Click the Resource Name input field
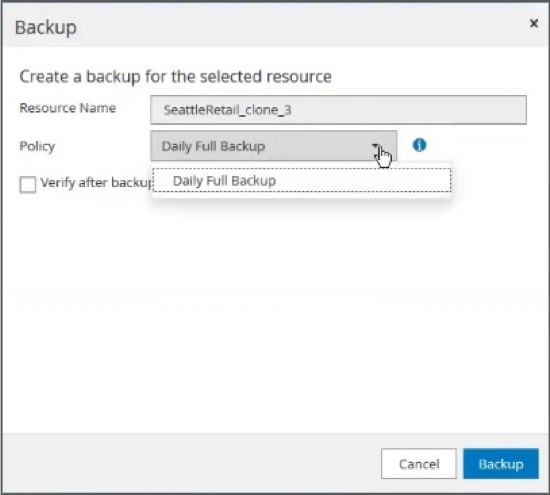Screen dimensions: 550x495 pos(338,110)
